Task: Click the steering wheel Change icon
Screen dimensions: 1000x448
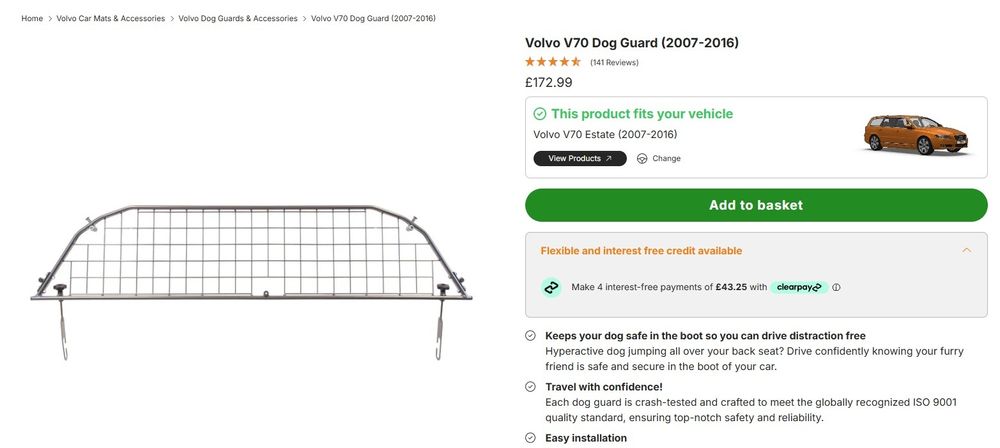Action: pyautogui.click(x=642, y=159)
